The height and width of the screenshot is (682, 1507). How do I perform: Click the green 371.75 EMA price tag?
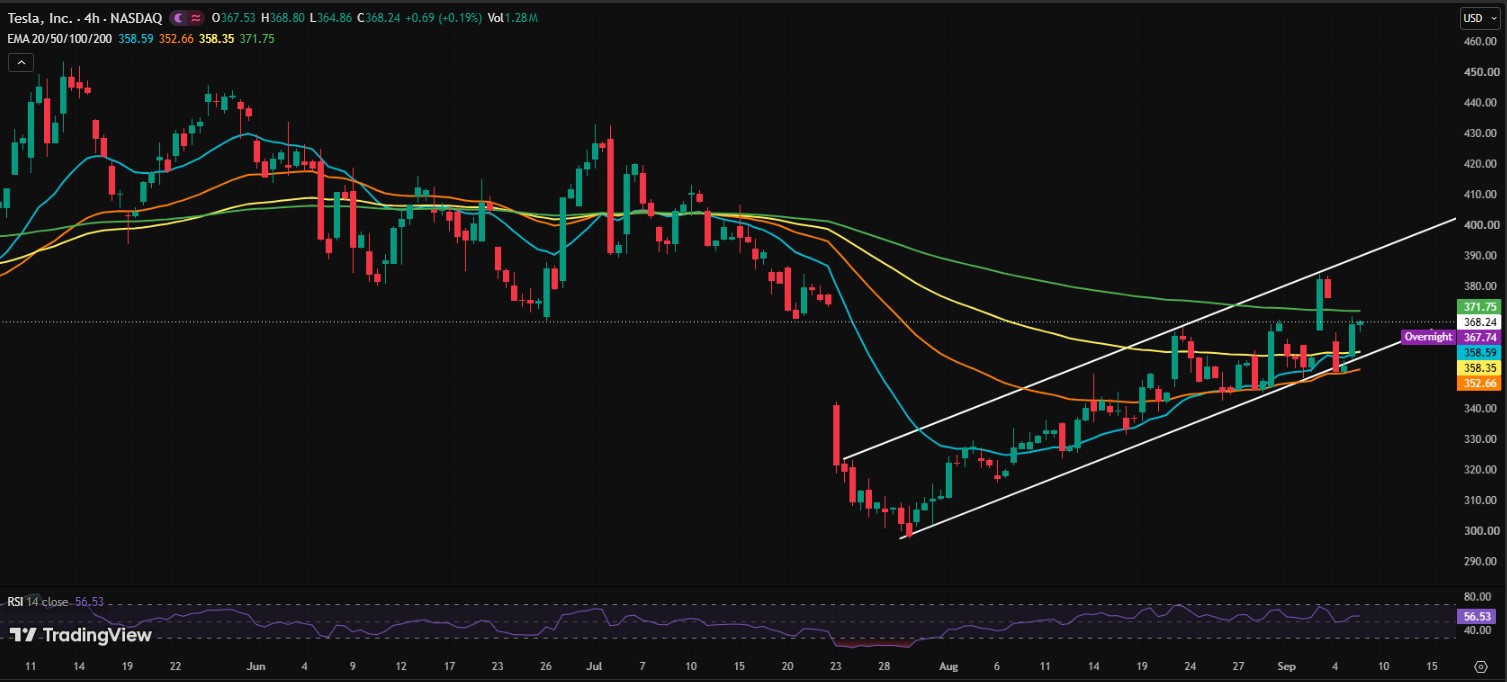pyautogui.click(x=1480, y=307)
